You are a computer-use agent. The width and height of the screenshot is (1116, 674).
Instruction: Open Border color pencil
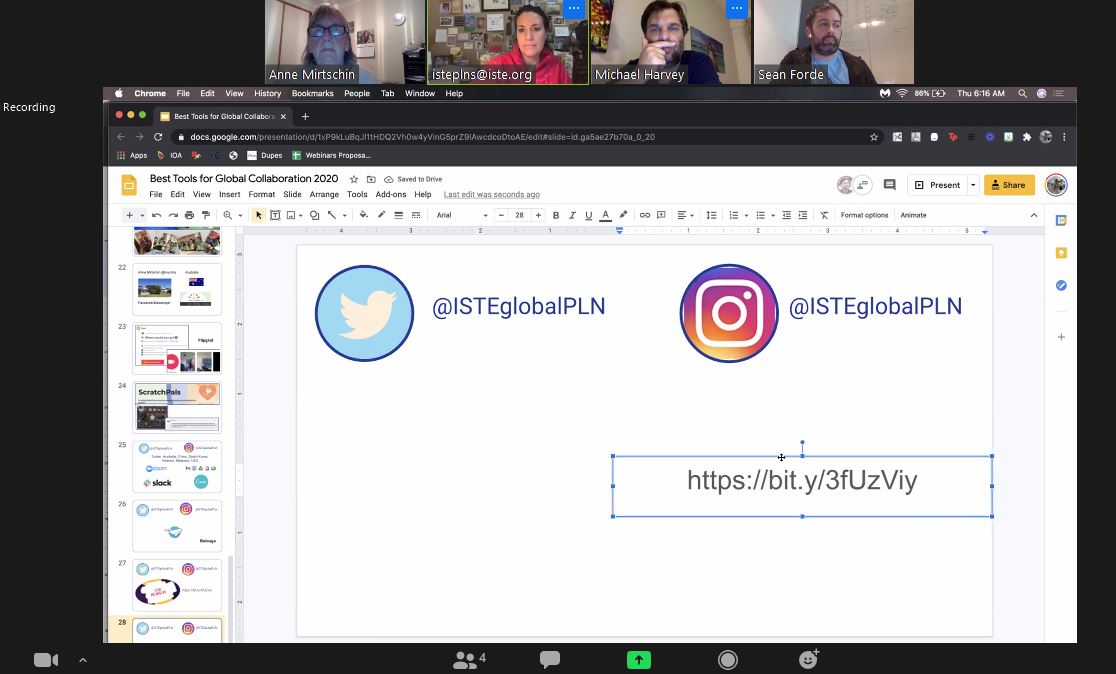click(381, 215)
